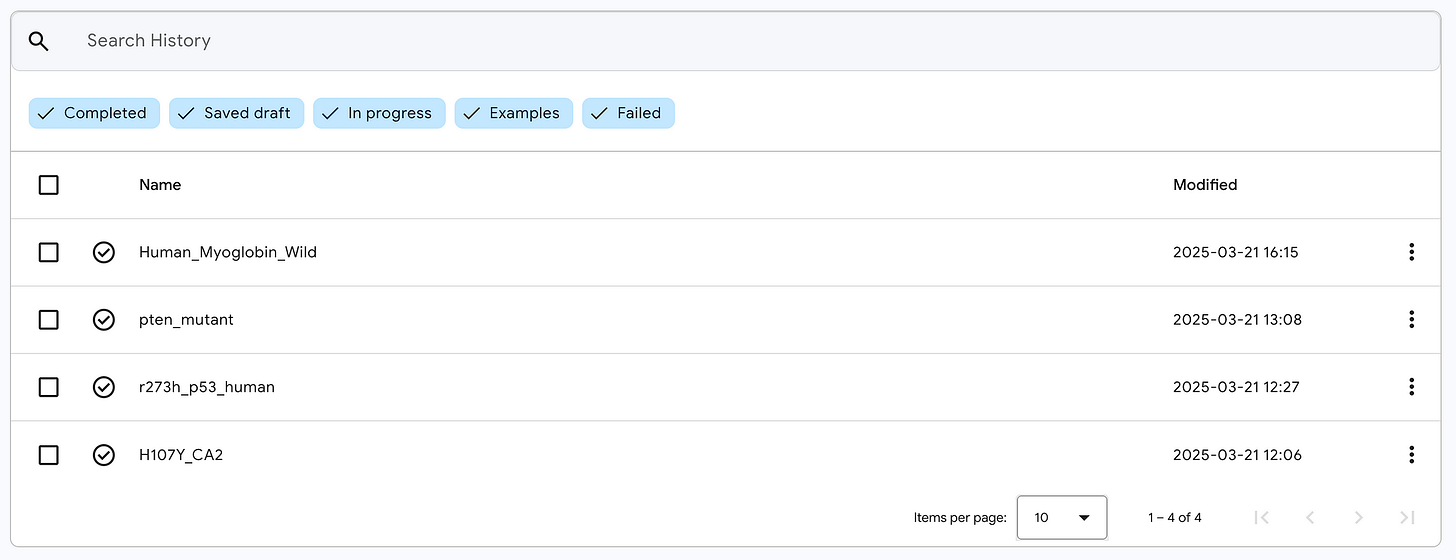
Task: Open the items per page dropdown
Action: pyautogui.click(x=1062, y=517)
